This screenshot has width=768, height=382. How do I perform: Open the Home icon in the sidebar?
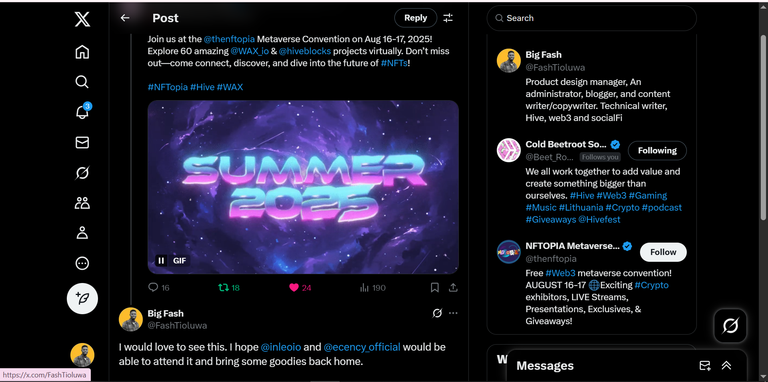pos(82,52)
